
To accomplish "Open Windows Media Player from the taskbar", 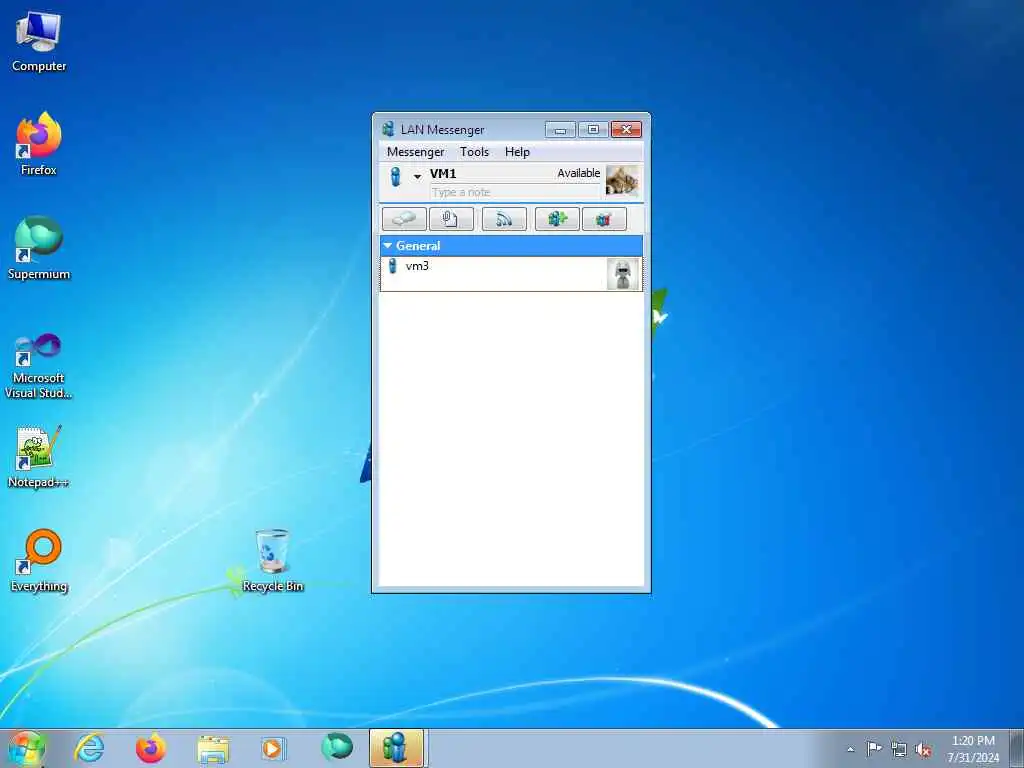I will pos(274,748).
